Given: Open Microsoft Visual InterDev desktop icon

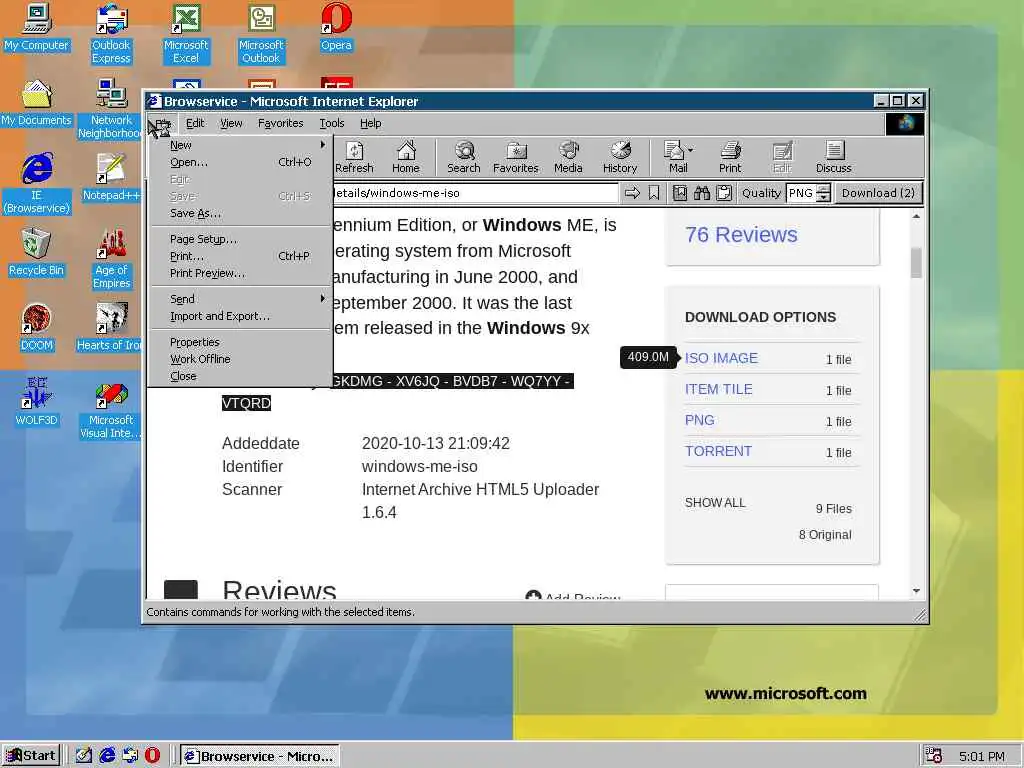Looking at the screenshot, I should (111, 409).
